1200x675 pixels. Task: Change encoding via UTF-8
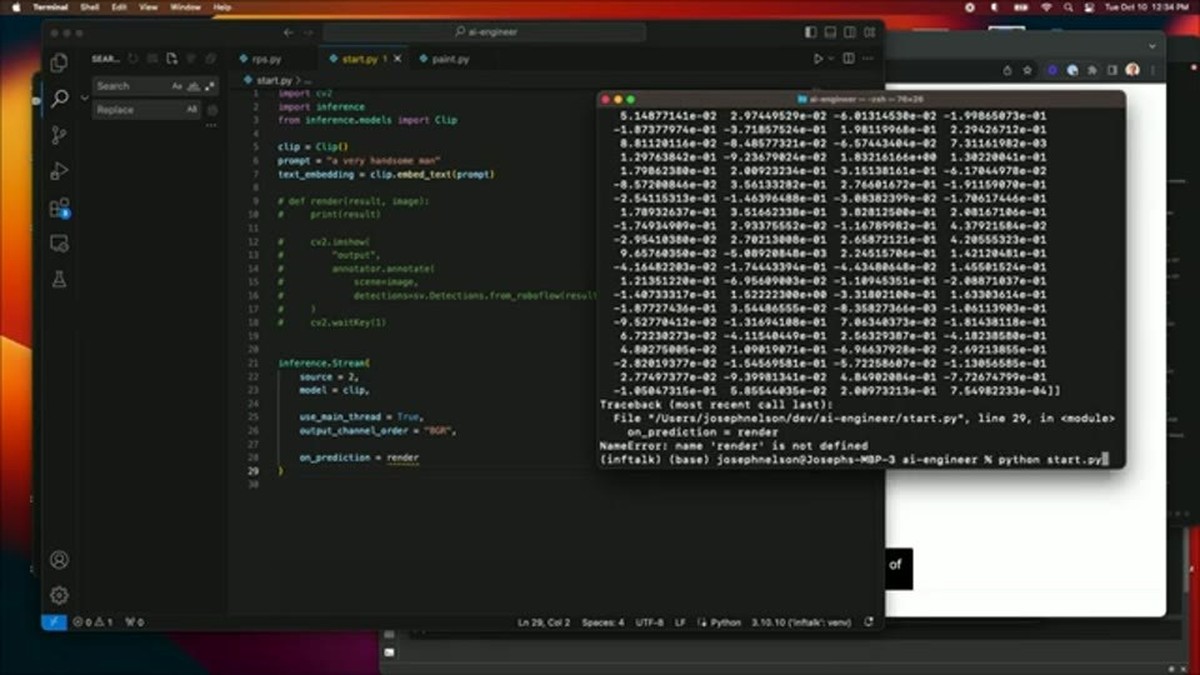click(649, 622)
